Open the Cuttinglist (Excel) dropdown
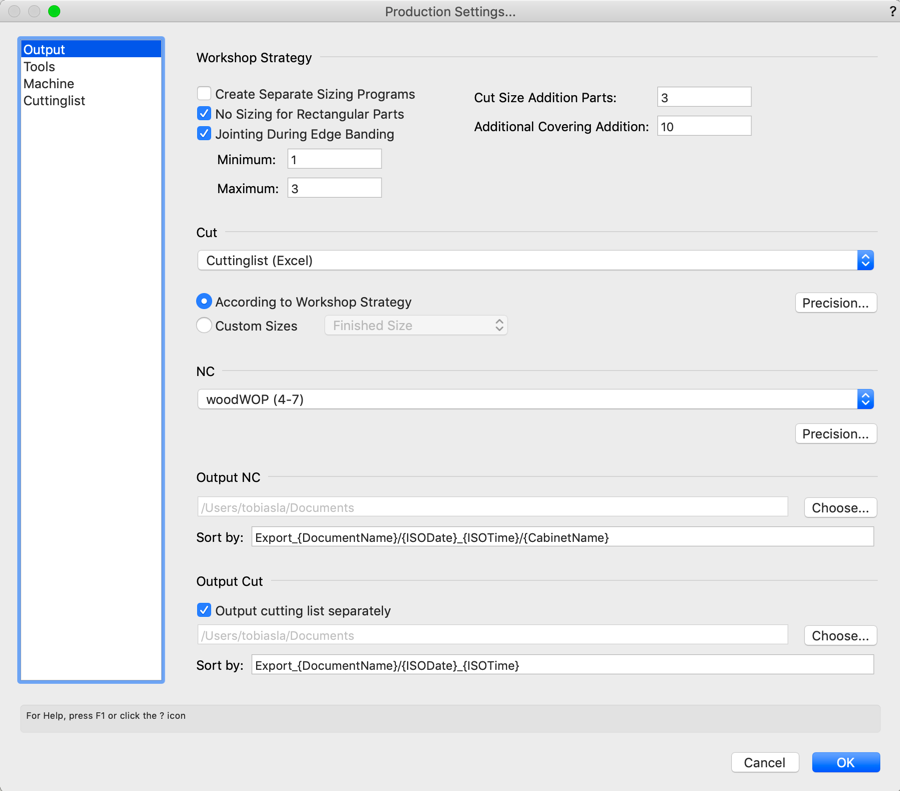This screenshot has width=900, height=791. click(535, 260)
